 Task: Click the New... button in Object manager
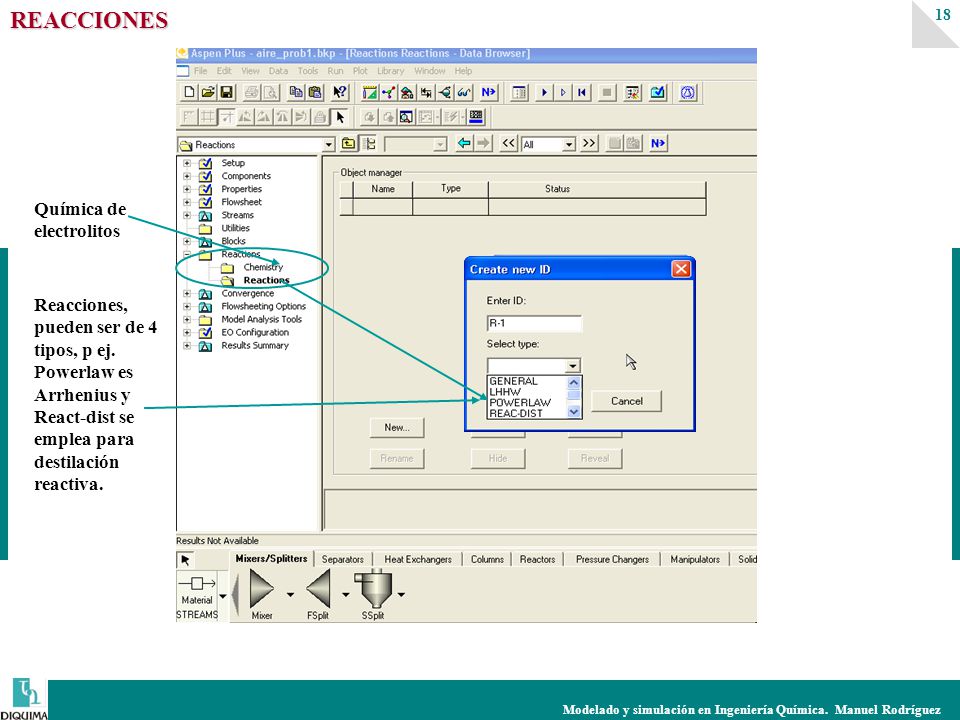(x=397, y=427)
